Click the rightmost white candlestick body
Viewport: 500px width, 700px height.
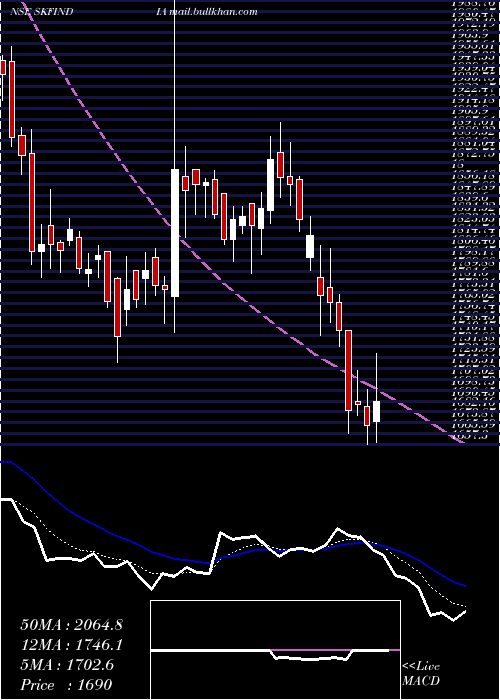tap(376, 411)
